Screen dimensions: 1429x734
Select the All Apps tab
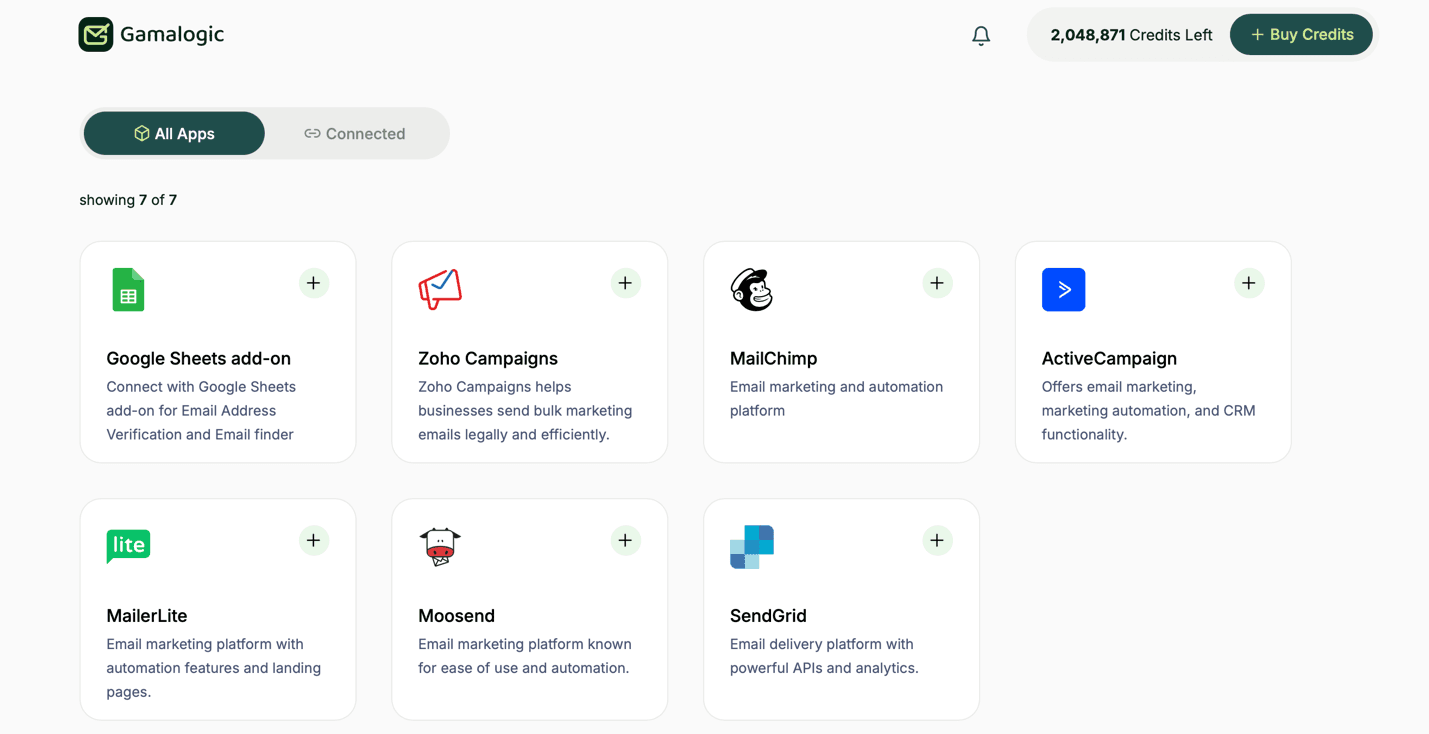coord(173,133)
